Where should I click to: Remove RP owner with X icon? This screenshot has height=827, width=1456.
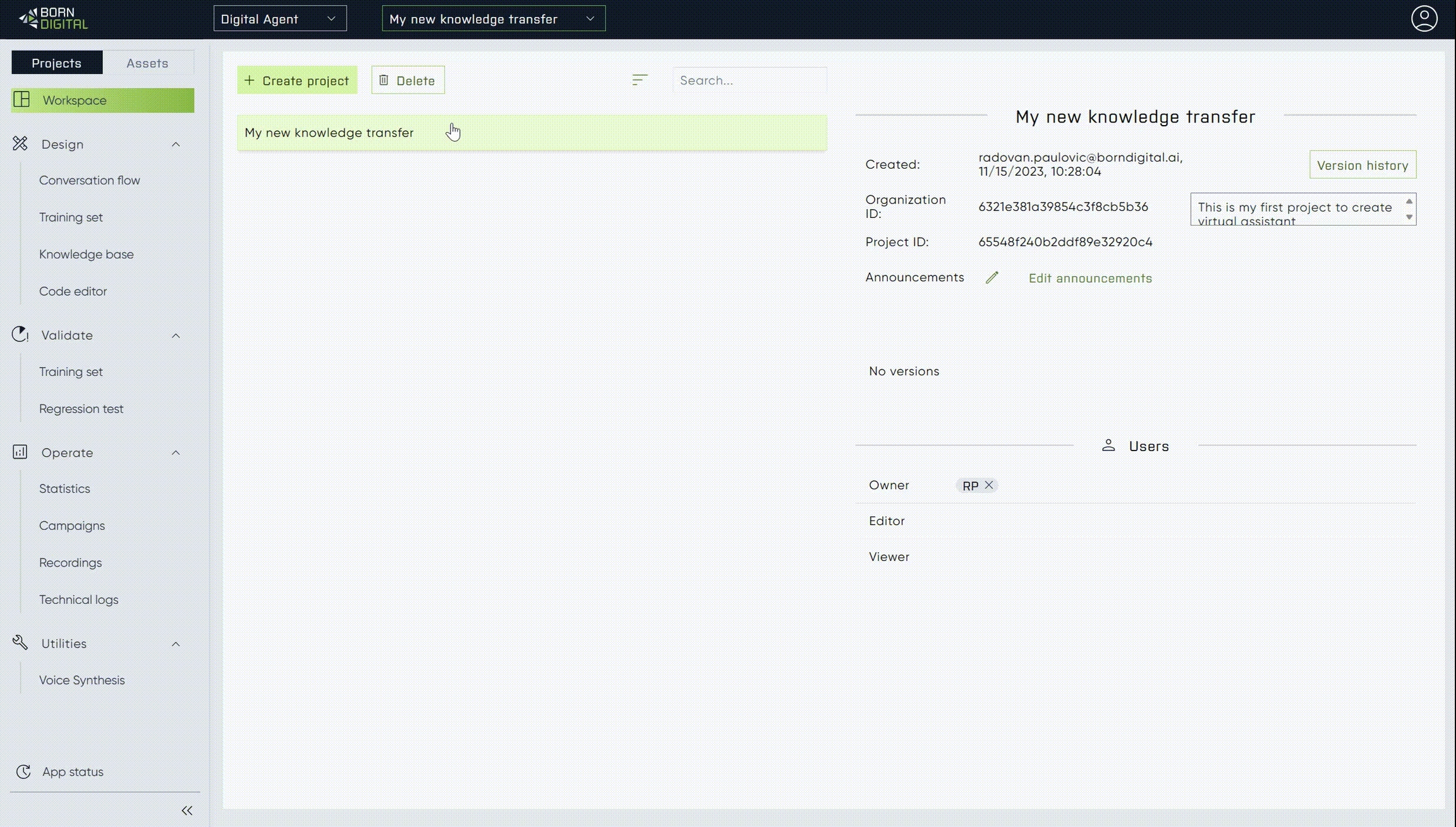(989, 485)
